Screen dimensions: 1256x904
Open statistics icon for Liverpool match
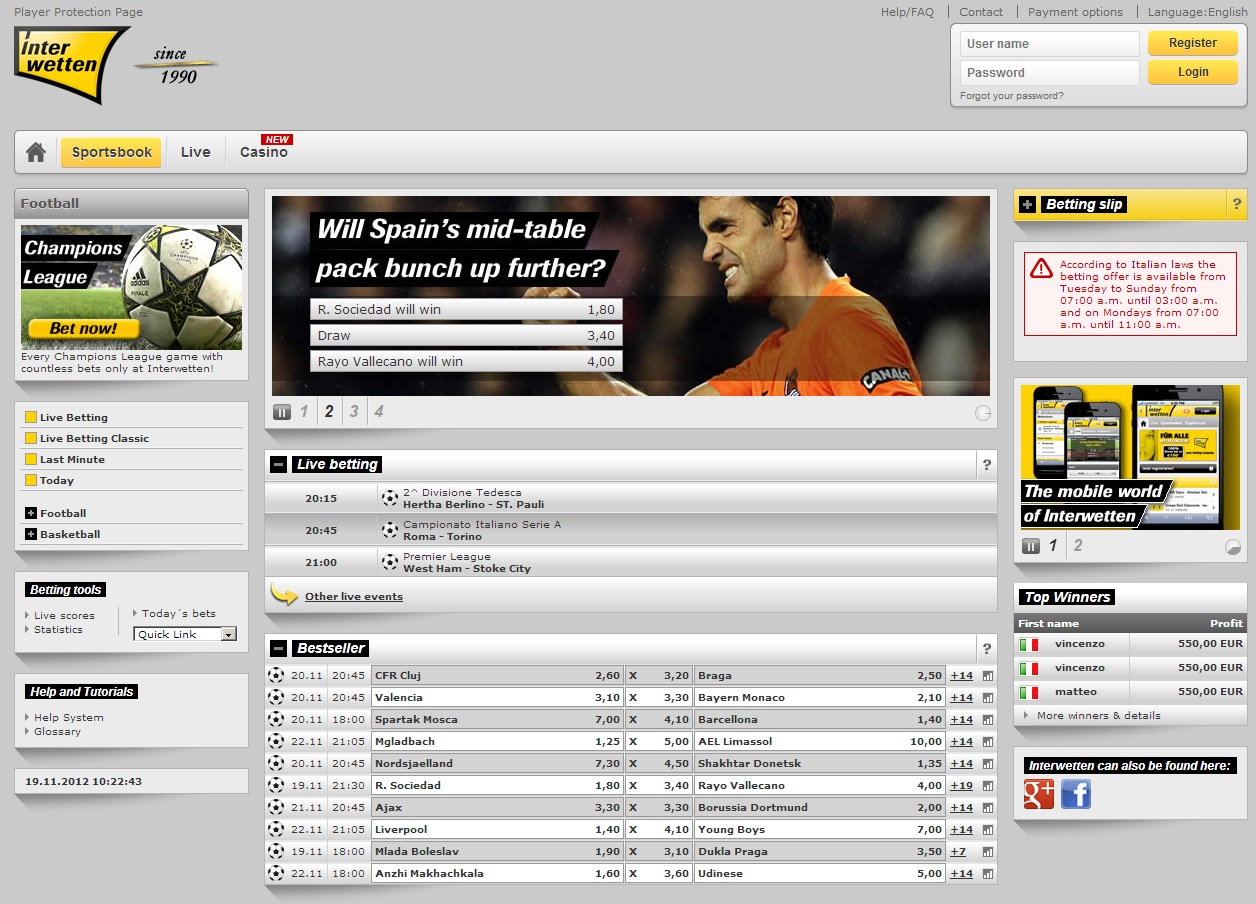(988, 829)
